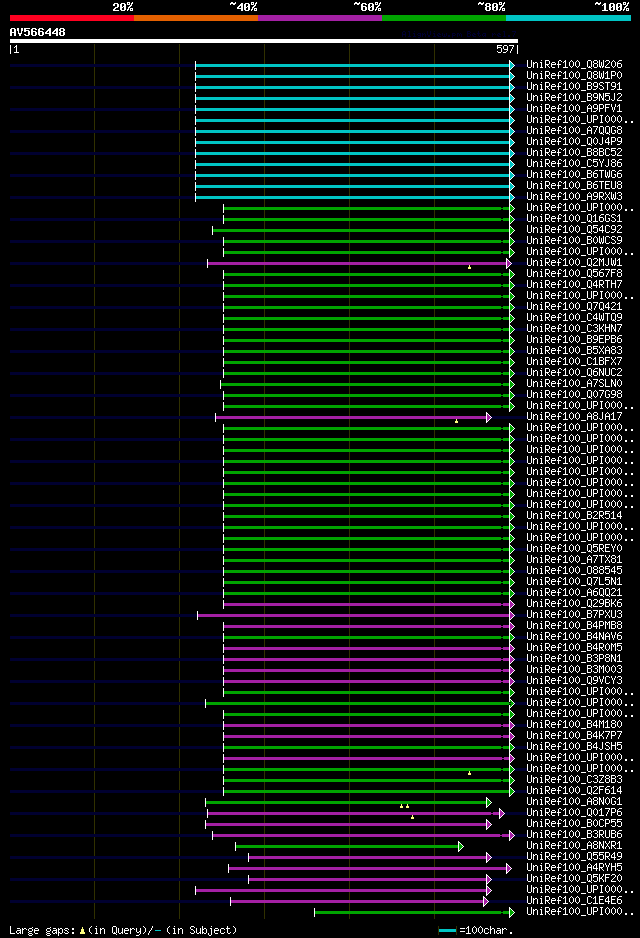
Task: Select the UniRef100_Q7L5N1 label
Action: coord(574,581)
